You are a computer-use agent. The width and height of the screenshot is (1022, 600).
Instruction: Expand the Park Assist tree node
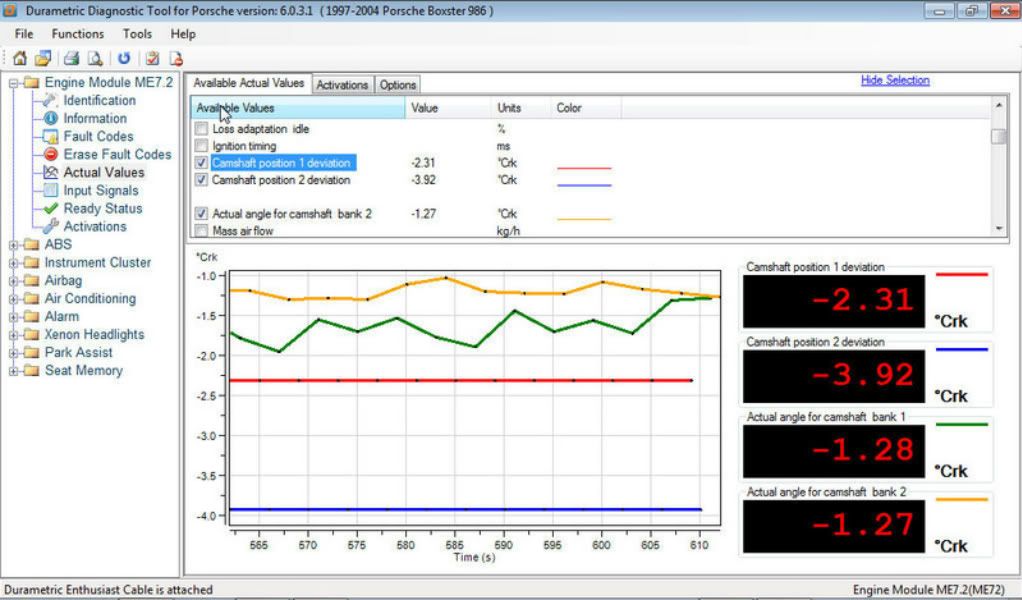13,353
